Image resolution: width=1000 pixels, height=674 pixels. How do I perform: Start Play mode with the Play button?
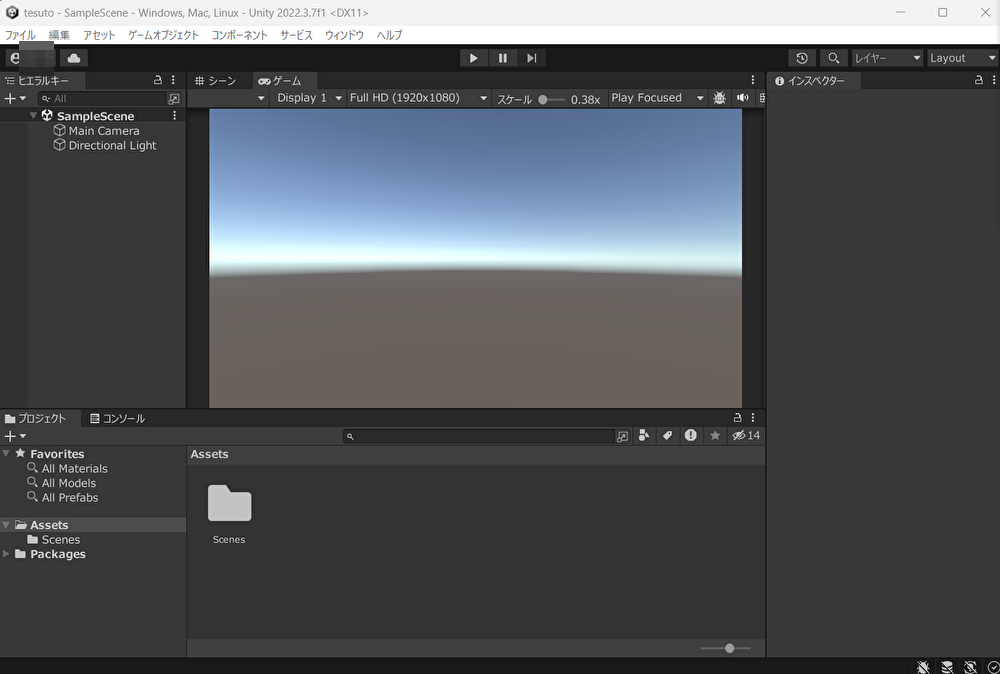pos(473,58)
